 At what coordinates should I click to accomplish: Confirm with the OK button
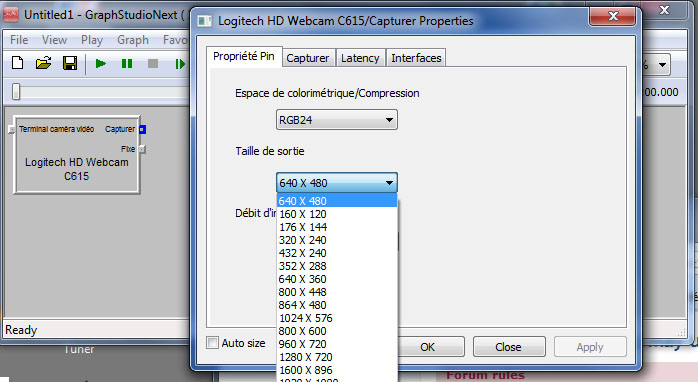coord(427,347)
